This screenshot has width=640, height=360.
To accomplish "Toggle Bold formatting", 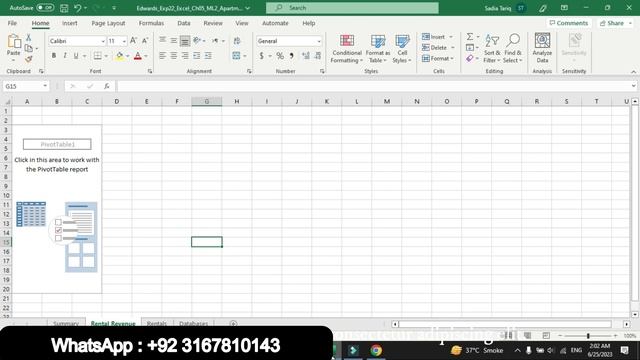I will click(x=53, y=56).
